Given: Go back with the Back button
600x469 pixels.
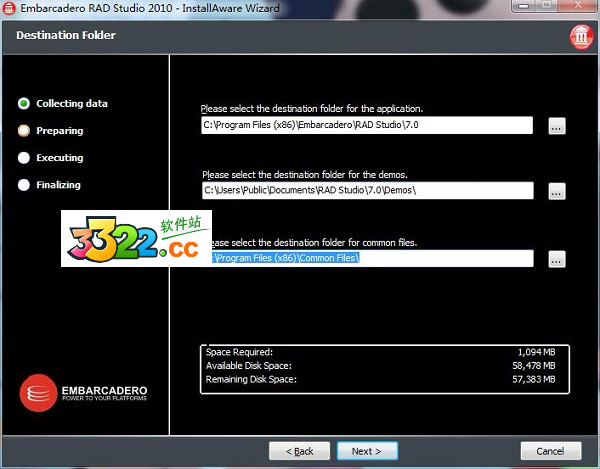Looking at the screenshot, I should pyautogui.click(x=299, y=451).
